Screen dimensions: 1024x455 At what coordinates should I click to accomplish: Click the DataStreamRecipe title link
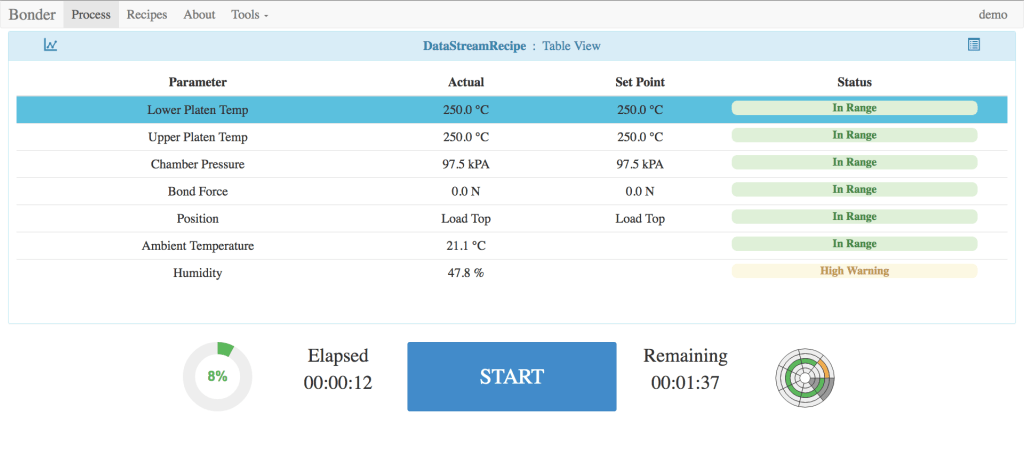[x=474, y=46]
